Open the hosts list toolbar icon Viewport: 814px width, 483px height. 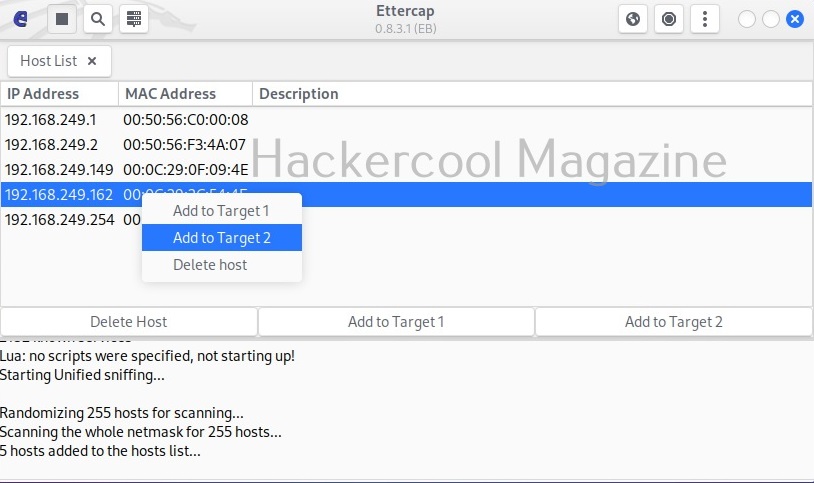[134, 19]
